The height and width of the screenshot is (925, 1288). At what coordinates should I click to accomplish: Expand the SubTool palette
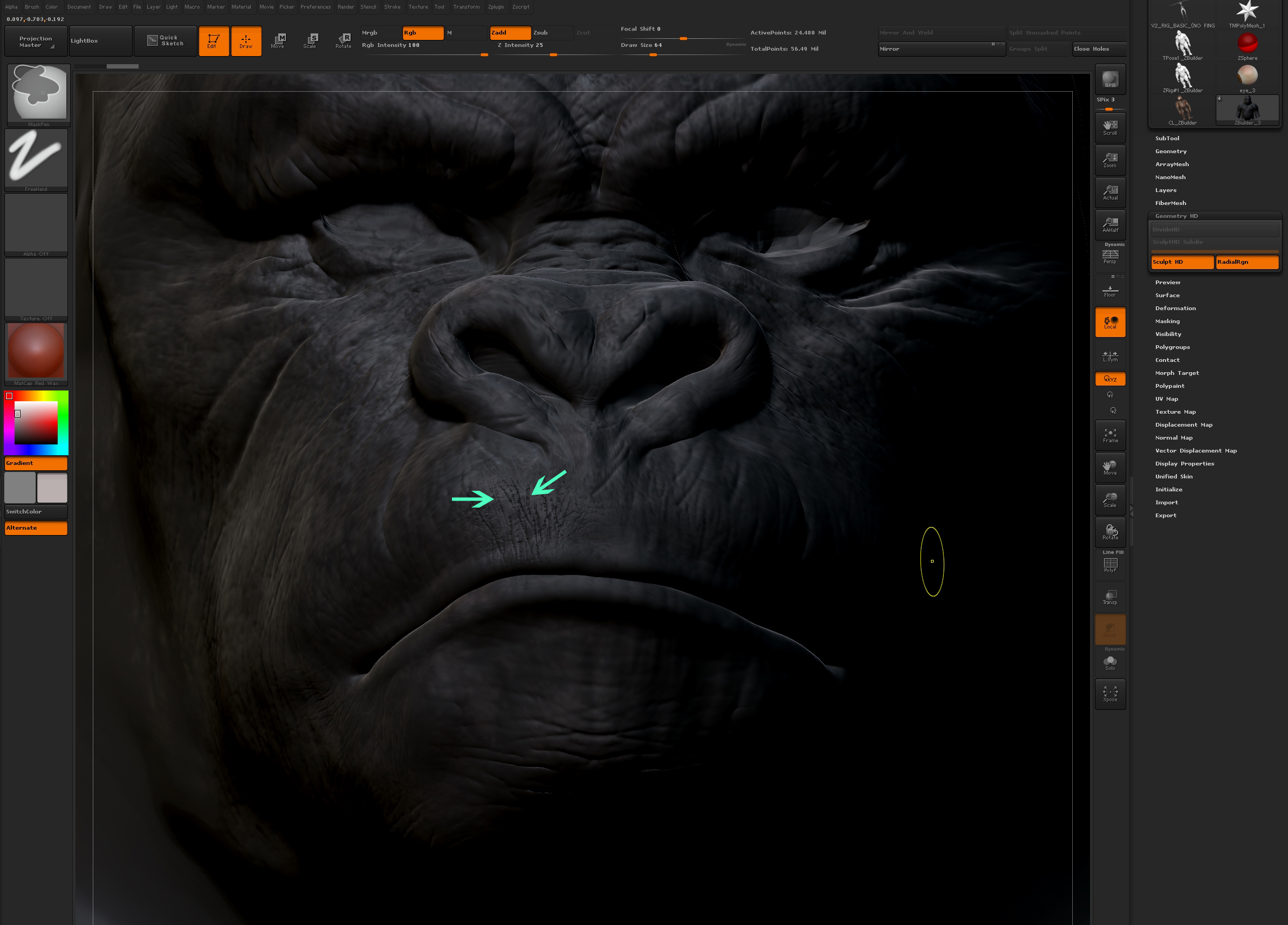click(x=1168, y=138)
